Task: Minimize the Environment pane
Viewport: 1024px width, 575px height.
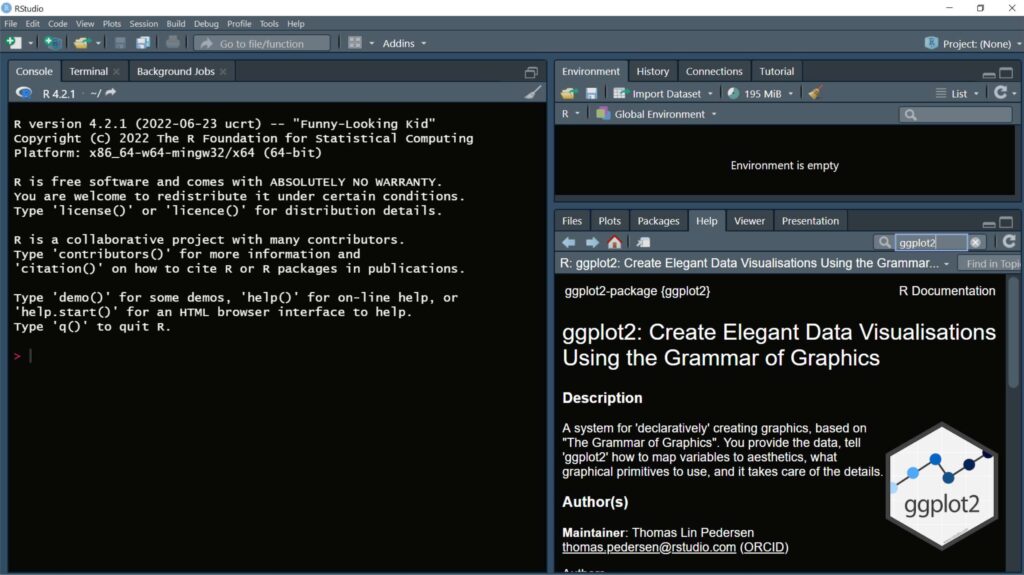Action: click(989, 73)
